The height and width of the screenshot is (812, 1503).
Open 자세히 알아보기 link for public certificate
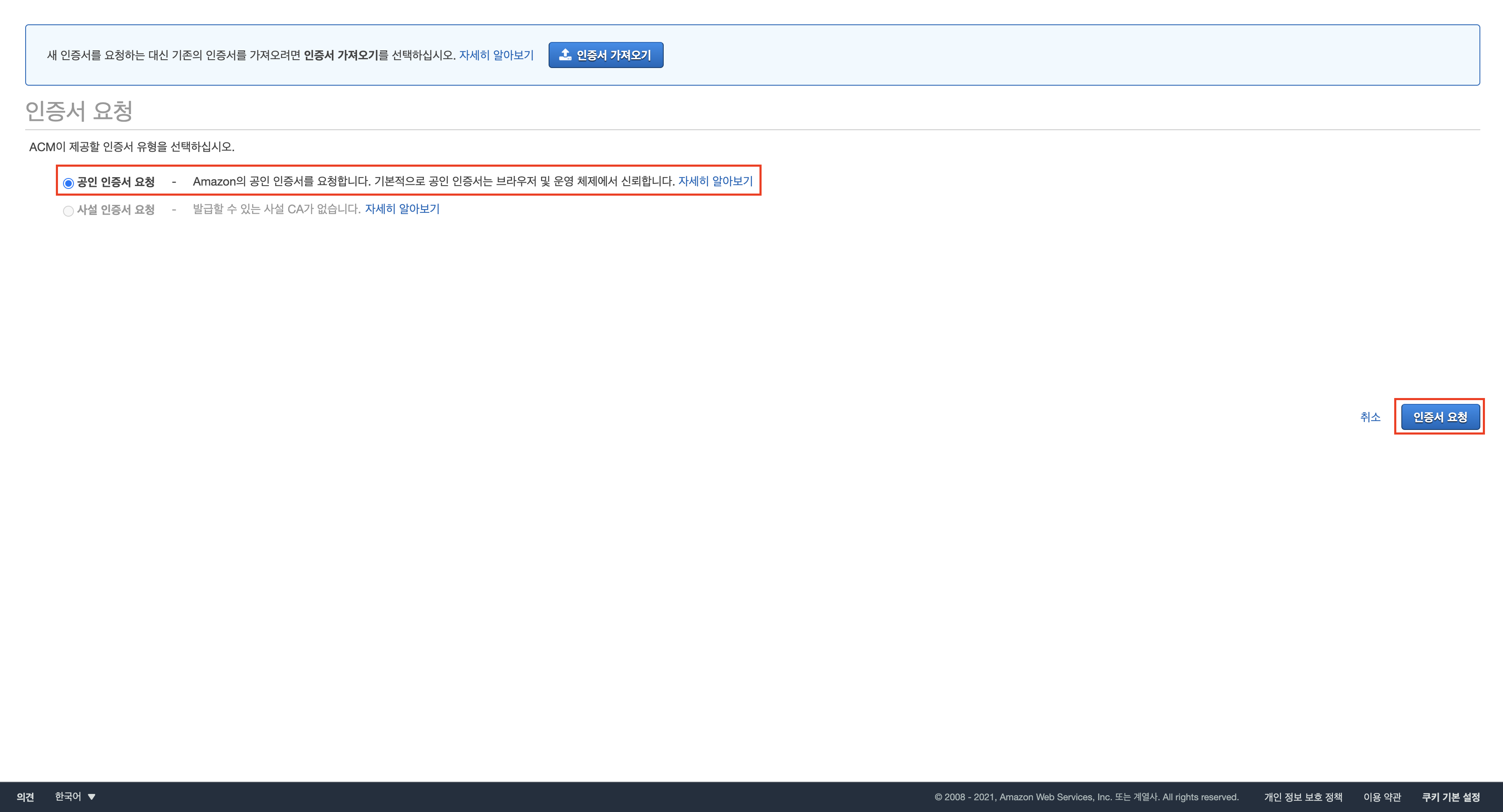click(715, 181)
